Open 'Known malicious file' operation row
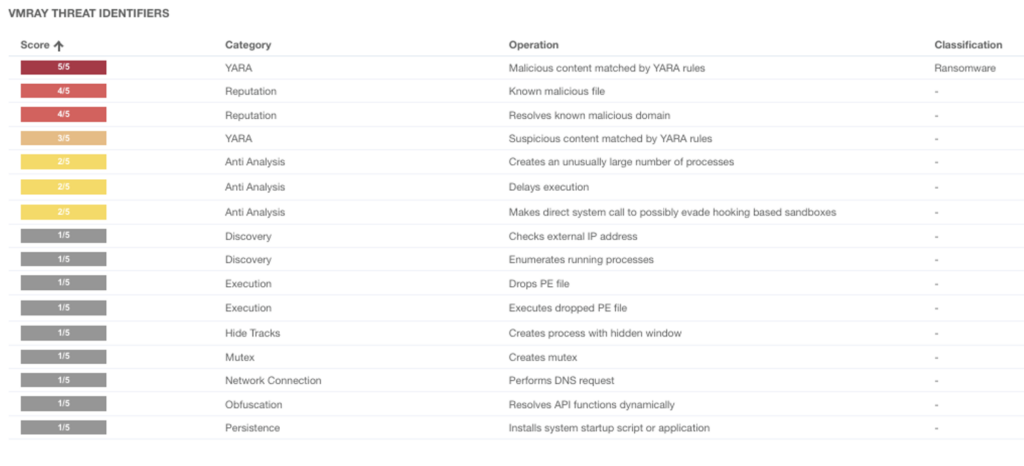This screenshot has height=466, width=1024. pos(561,91)
